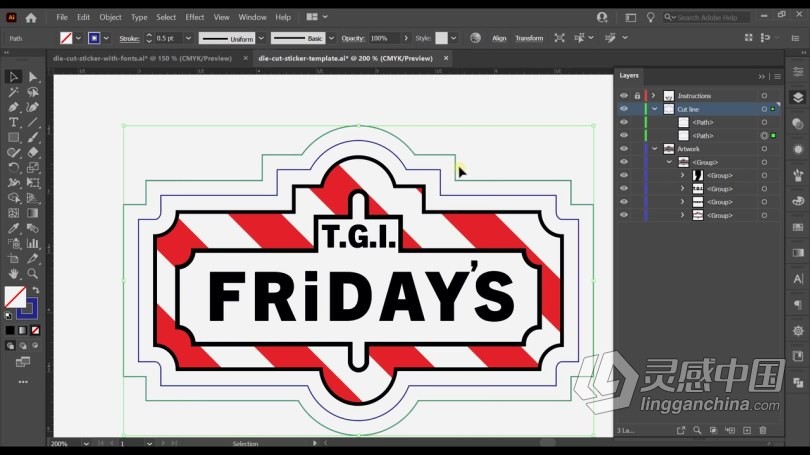810x455 pixels.
Task: Target the Artwork layer circle
Action: pos(764,149)
